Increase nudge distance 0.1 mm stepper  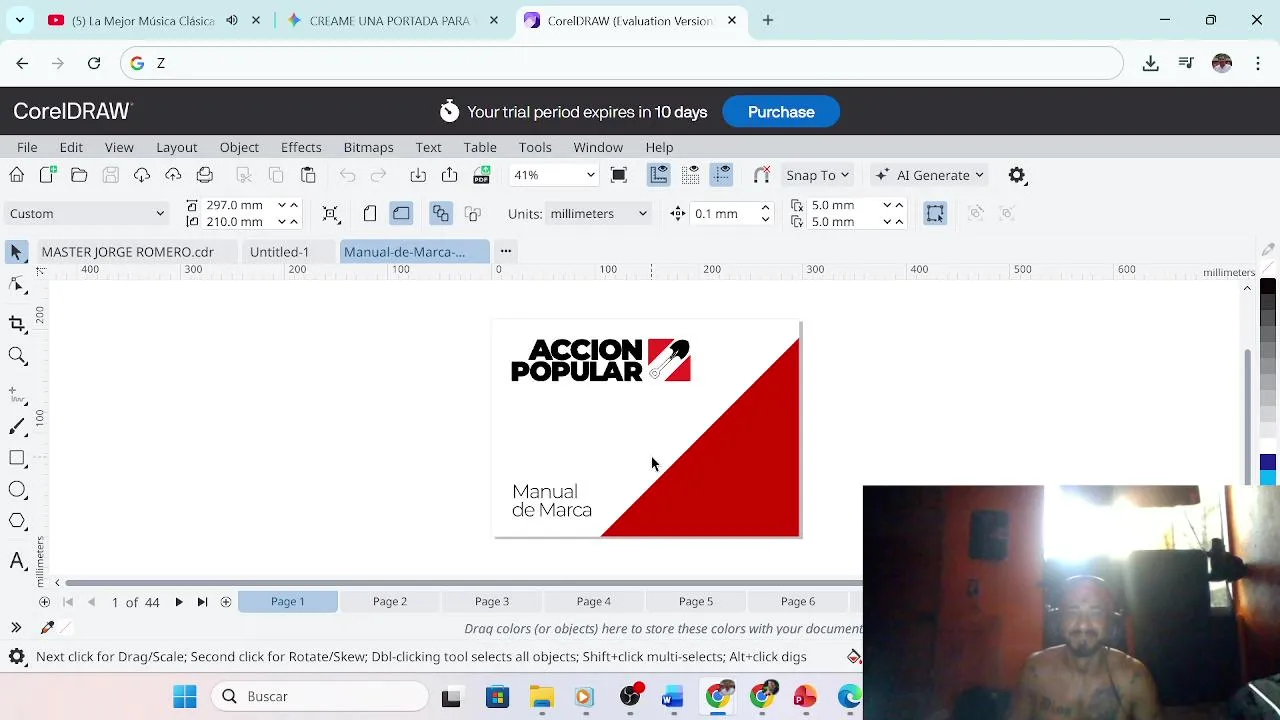765,208
